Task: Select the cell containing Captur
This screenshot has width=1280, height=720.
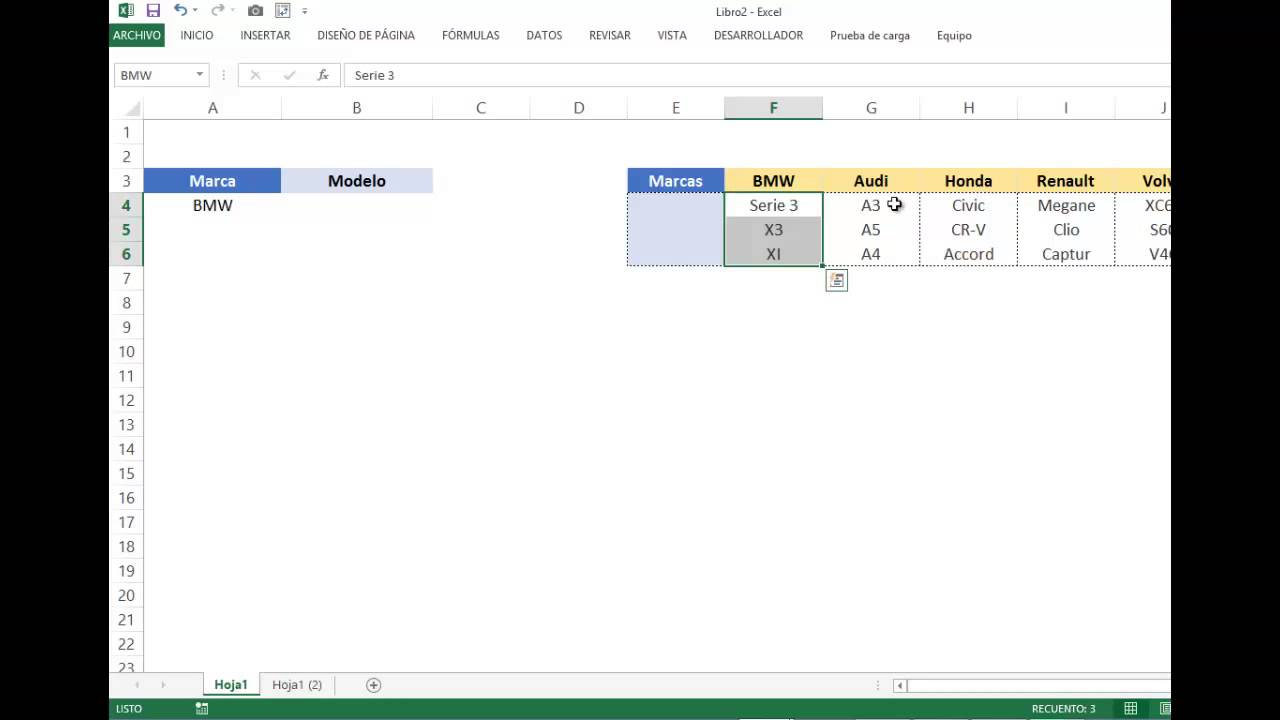Action: (1065, 254)
